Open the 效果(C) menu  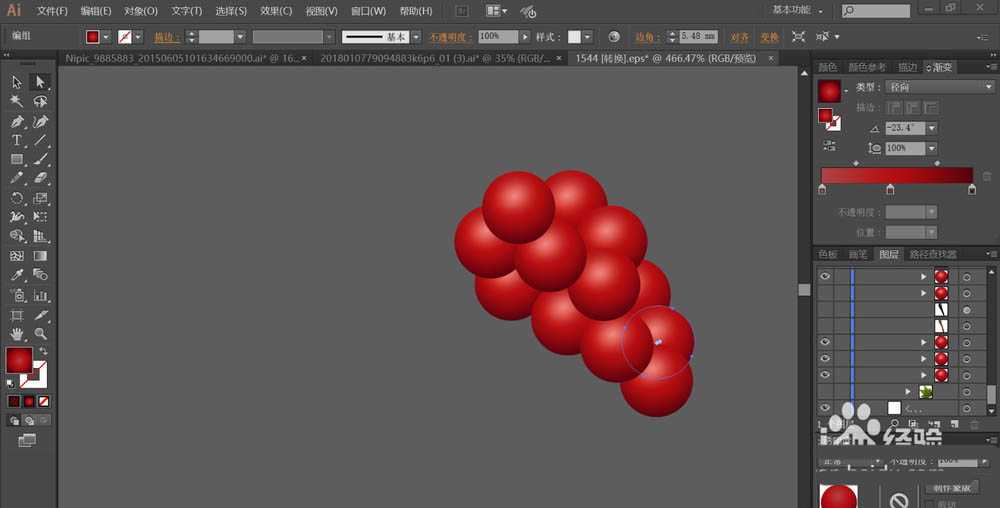coord(276,11)
